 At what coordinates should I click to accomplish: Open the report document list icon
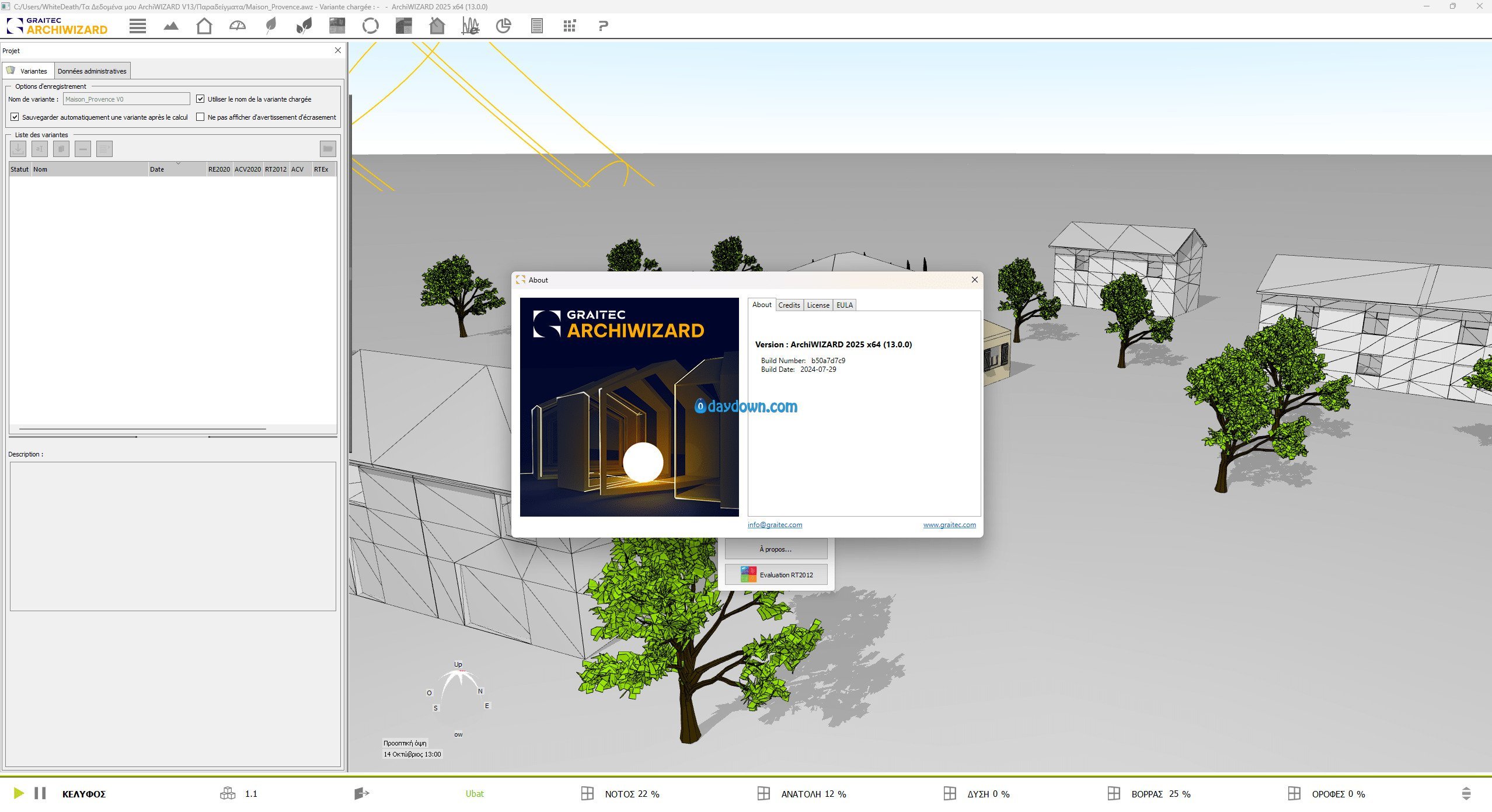click(537, 26)
